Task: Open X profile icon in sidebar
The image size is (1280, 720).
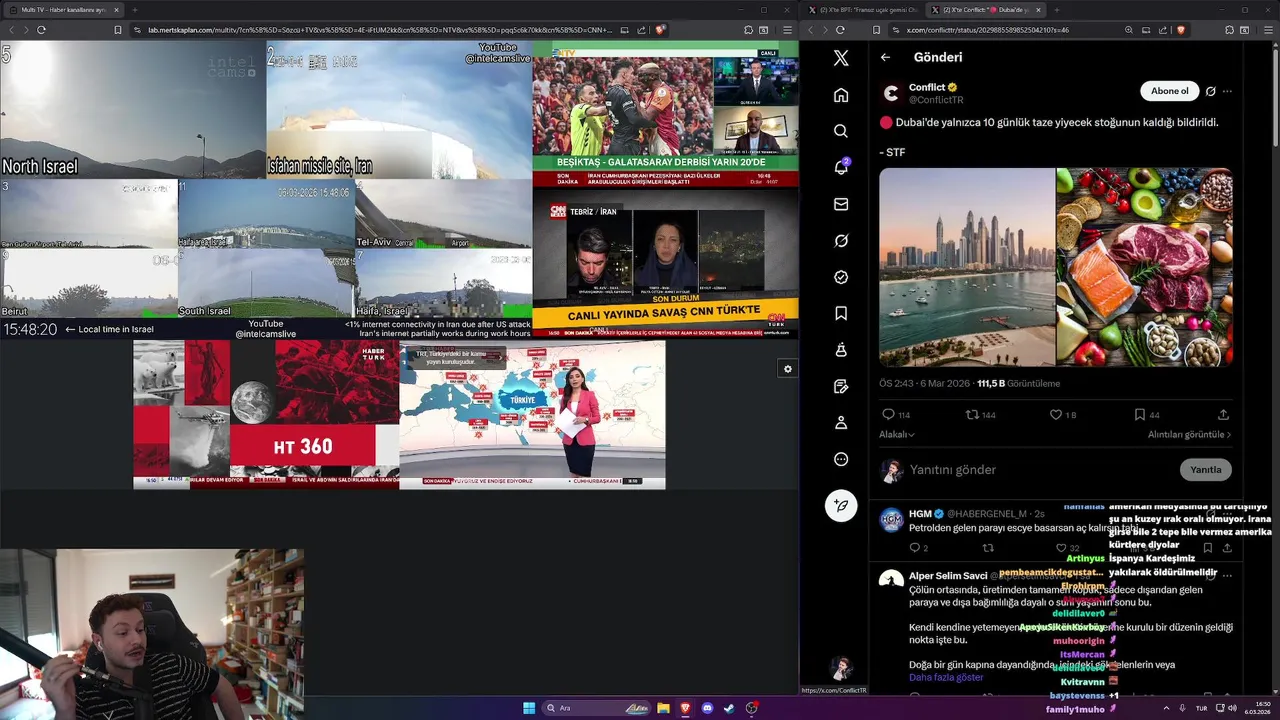Action: [841, 423]
